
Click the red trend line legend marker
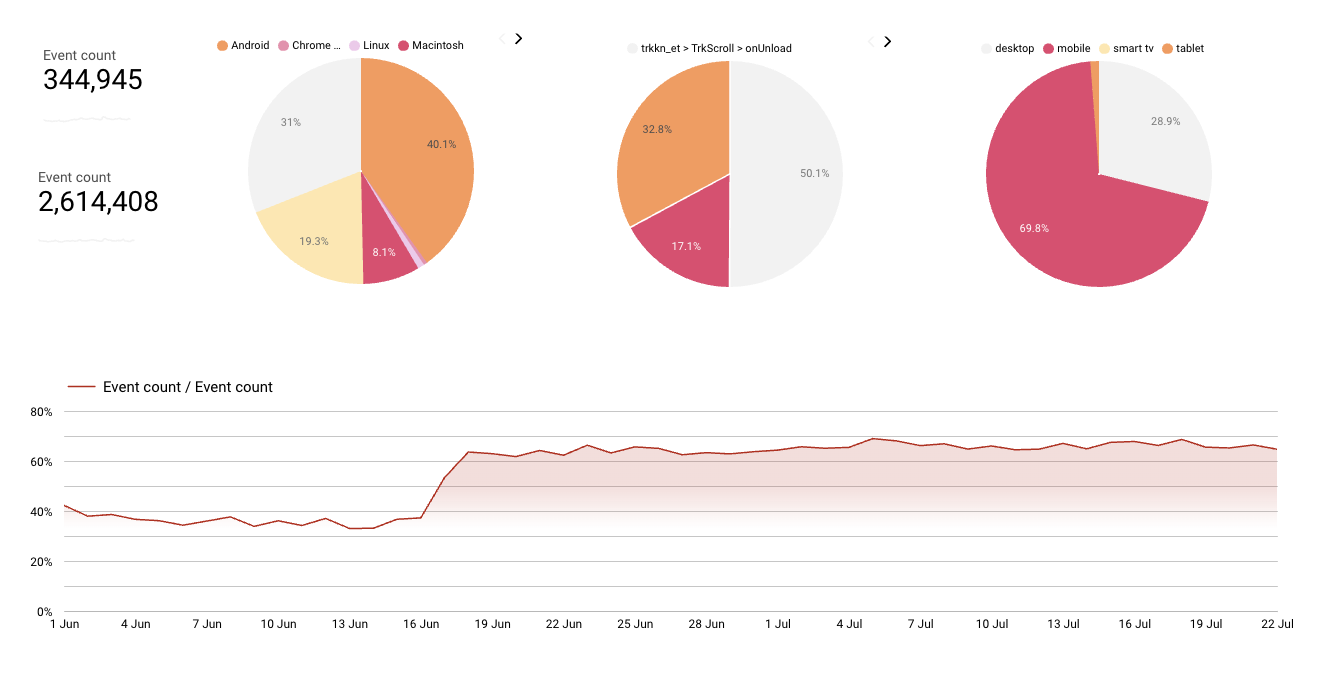(80, 387)
